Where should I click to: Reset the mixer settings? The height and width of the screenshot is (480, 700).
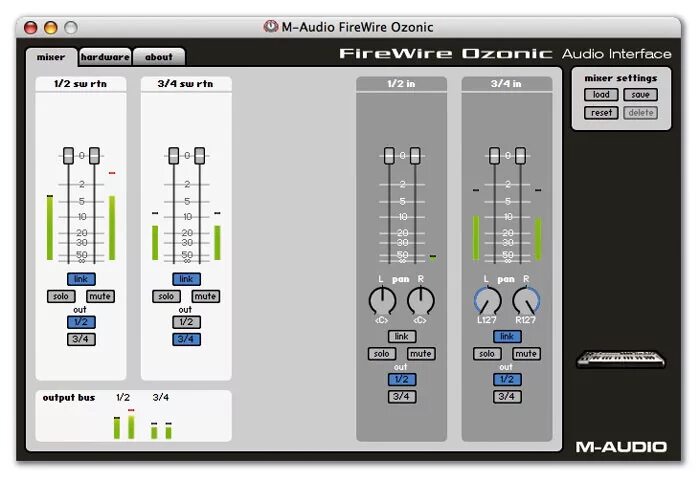[601, 113]
